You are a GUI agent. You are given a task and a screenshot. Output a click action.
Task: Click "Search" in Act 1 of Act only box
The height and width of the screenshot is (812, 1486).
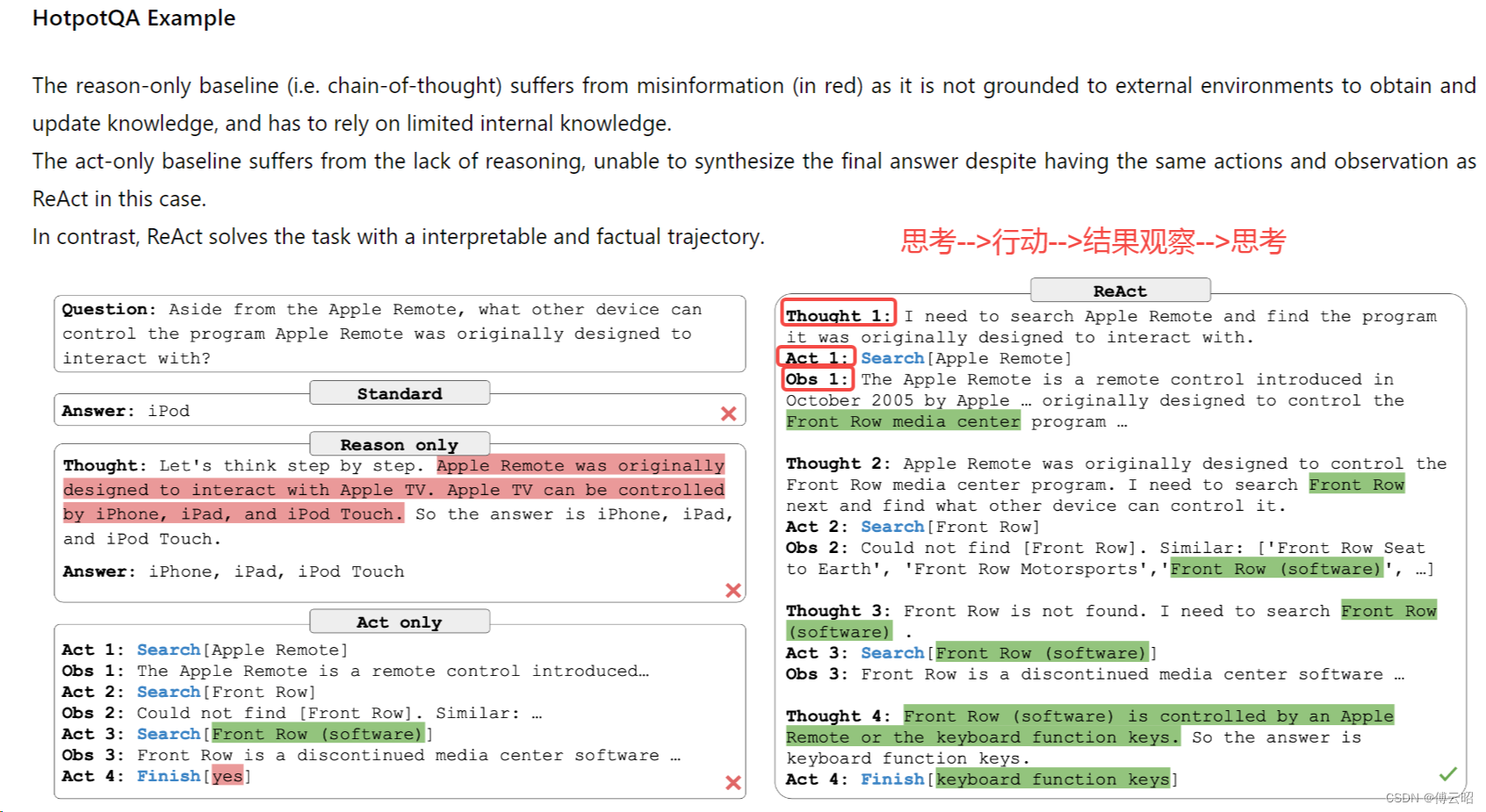169,650
